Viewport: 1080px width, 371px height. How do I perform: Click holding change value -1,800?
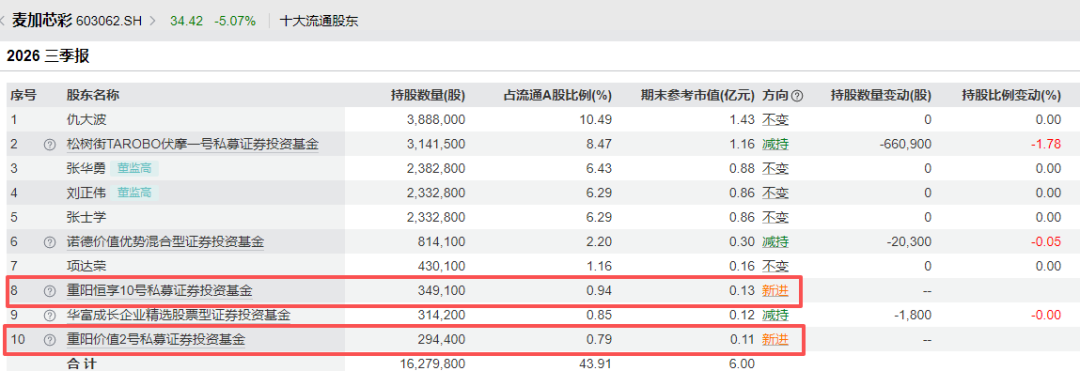pos(913,315)
